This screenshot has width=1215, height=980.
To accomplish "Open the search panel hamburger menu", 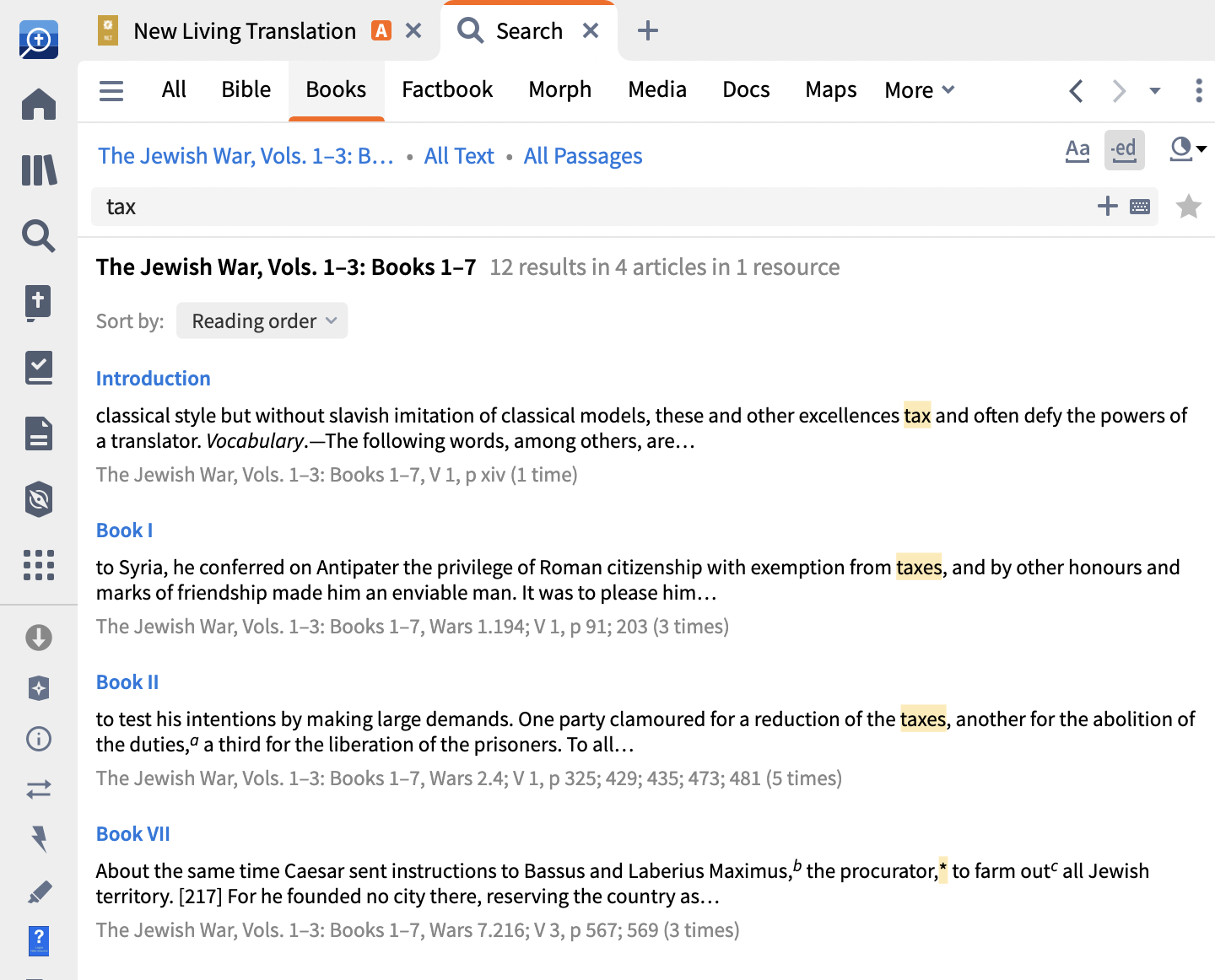I will tap(111, 90).
